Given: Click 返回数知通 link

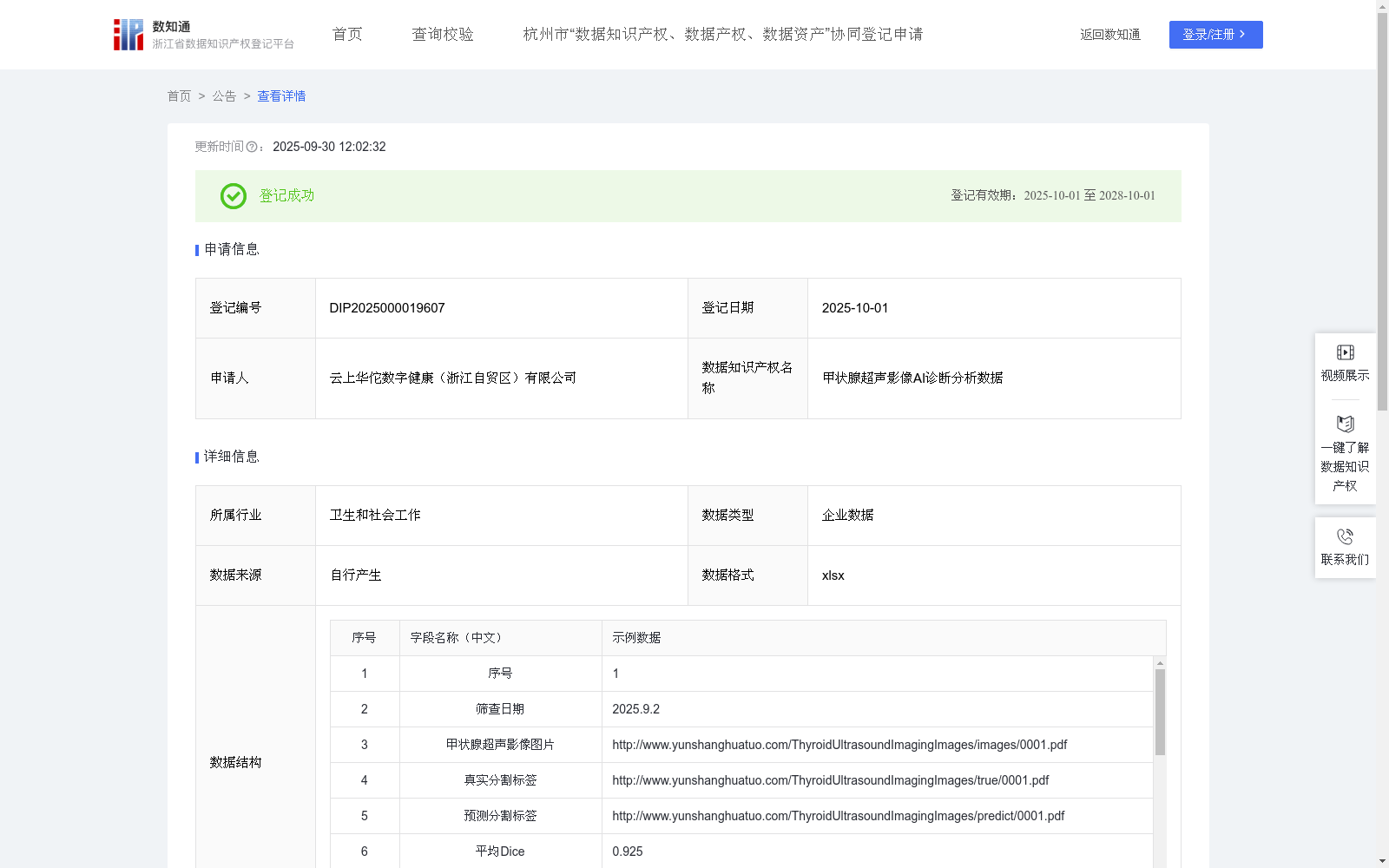Looking at the screenshot, I should 1110,35.
